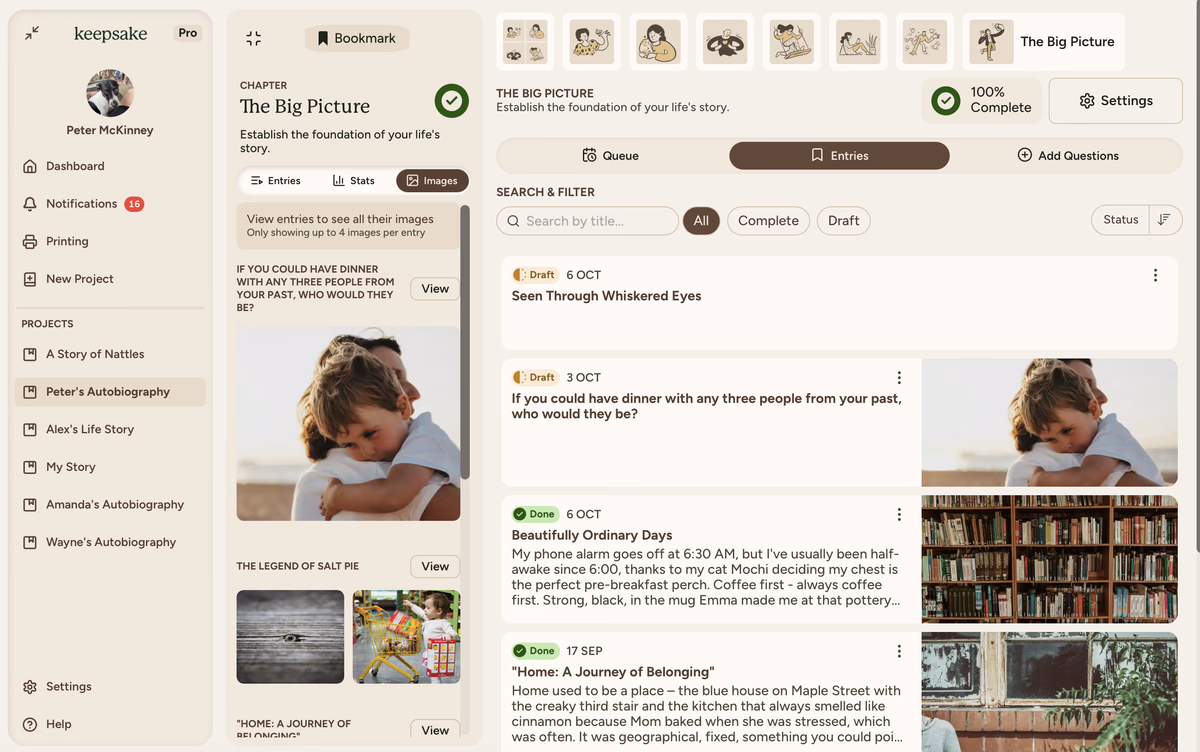This screenshot has height=752, width=1200.
Task: Click the New Project plus icon
Action: [x=30, y=279]
